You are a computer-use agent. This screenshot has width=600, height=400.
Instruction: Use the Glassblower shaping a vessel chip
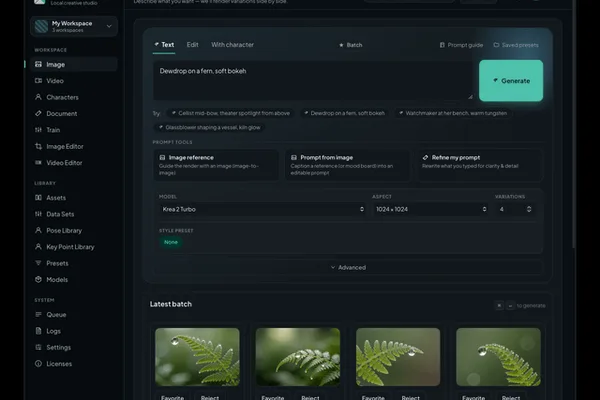[x=210, y=127]
